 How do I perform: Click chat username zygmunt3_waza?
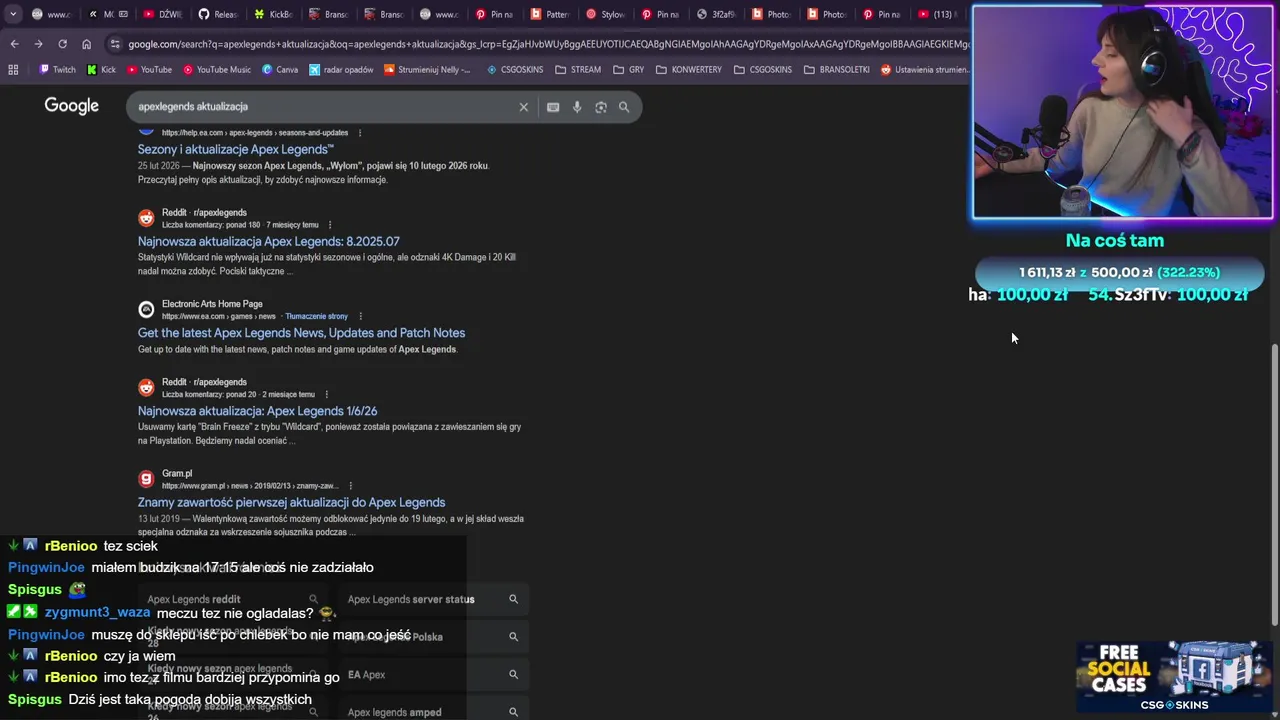coord(97,613)
